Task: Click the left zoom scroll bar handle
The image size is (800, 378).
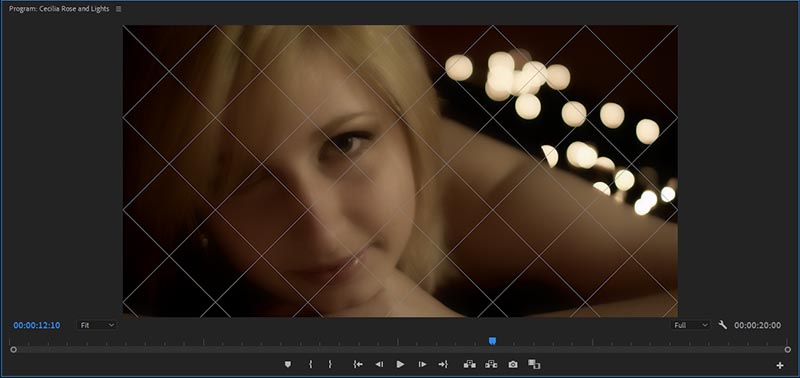Action: pyautogui.click(x=13, y=349)
